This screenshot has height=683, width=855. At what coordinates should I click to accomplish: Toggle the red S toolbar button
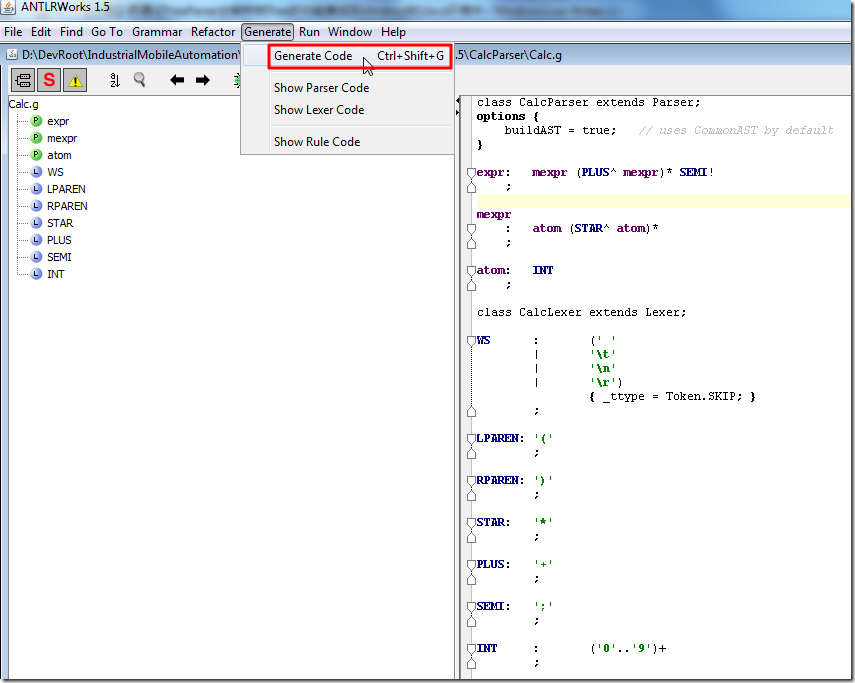(x=49, y=80)
